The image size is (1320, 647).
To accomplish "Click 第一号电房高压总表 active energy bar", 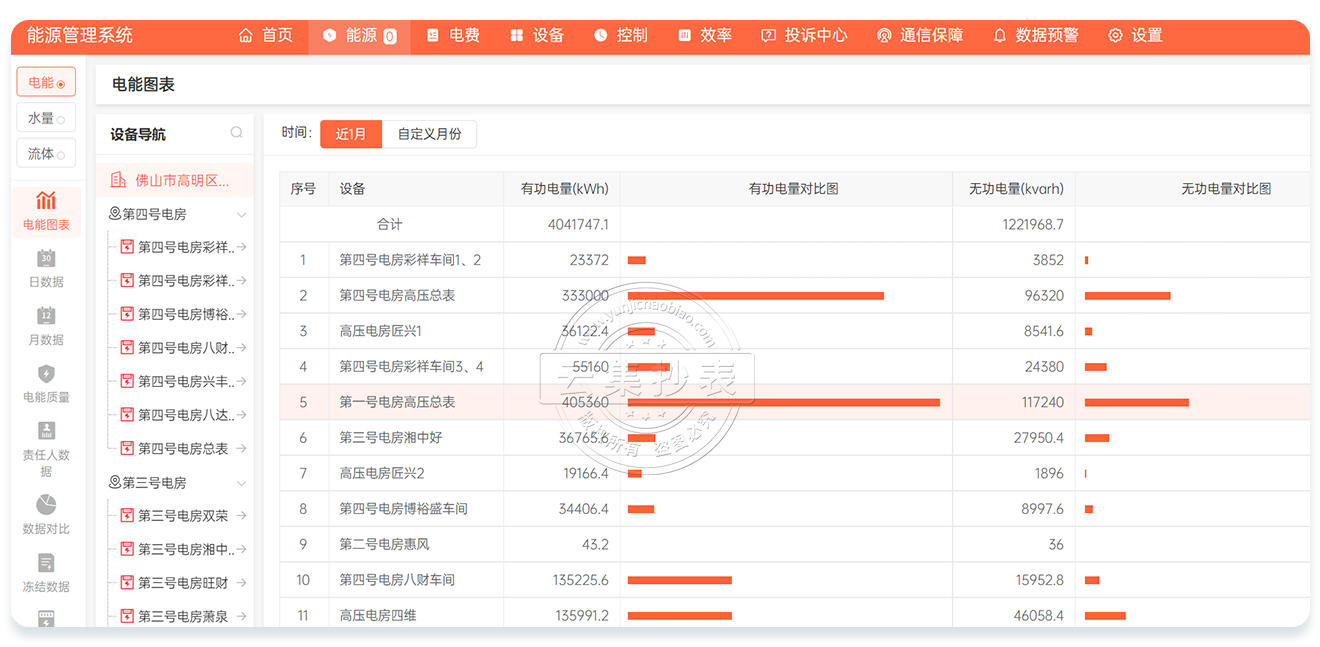I will click(x=783, y=402).
